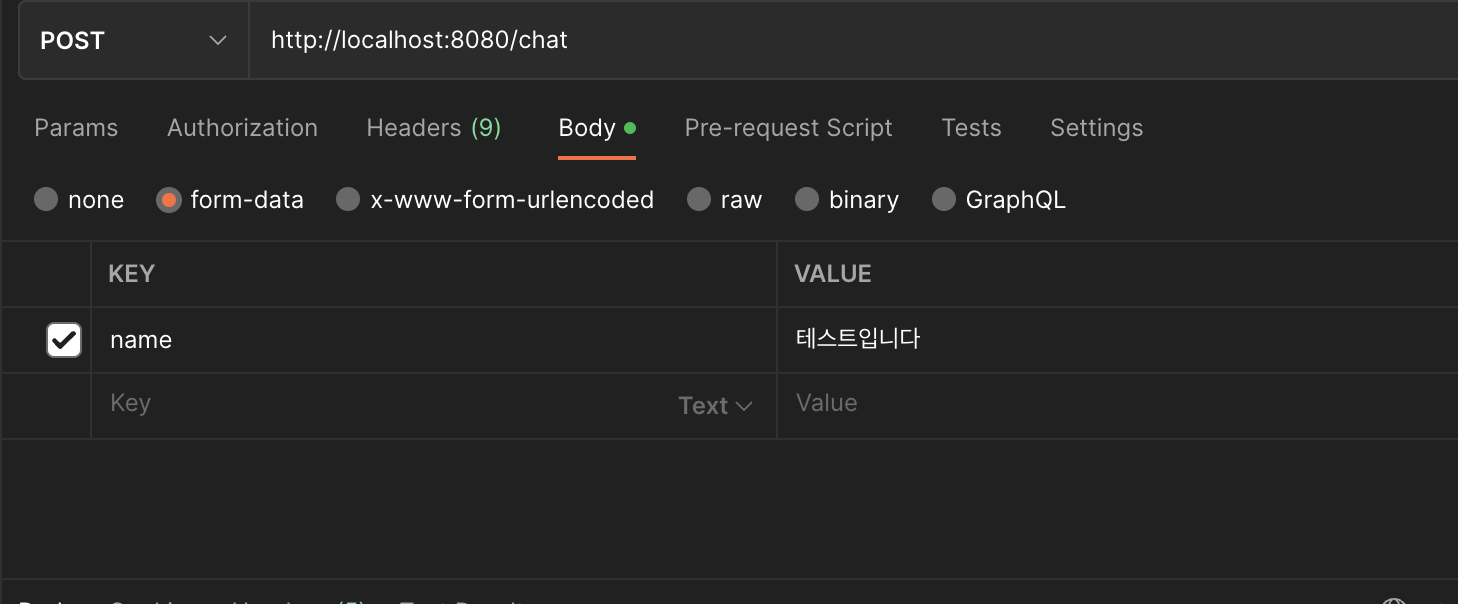Select the none body type
Image resolution: width=1458 pixels, height=604 pixels.
pos(46,200)
